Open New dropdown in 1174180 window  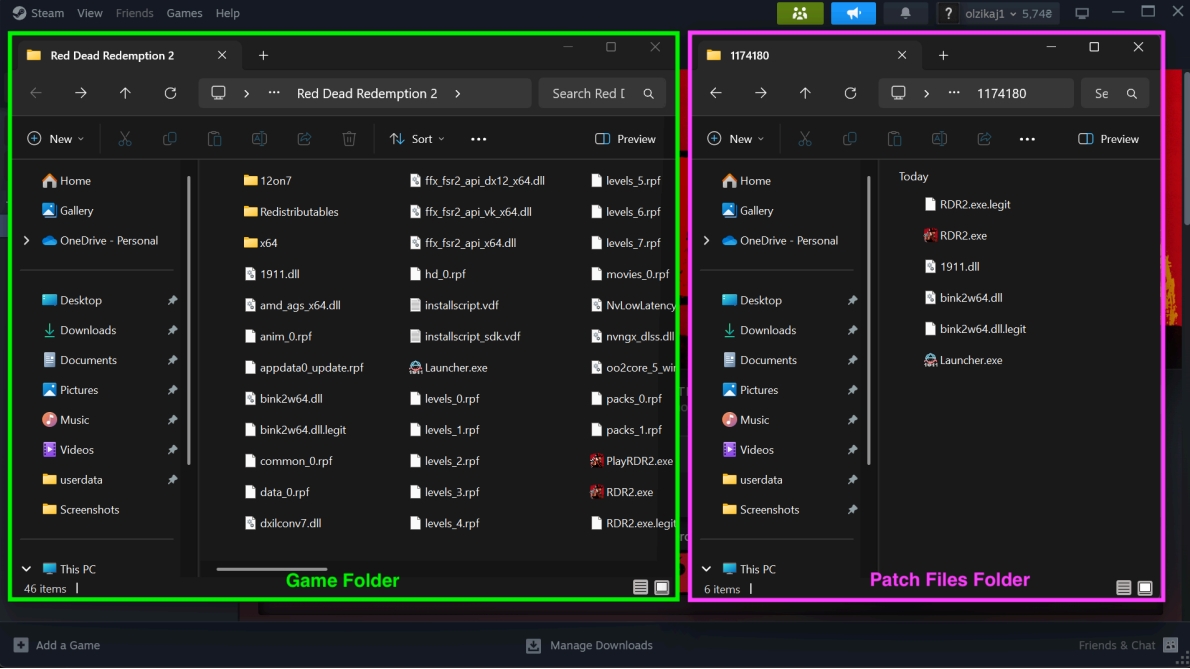click(x=735, y=139)
